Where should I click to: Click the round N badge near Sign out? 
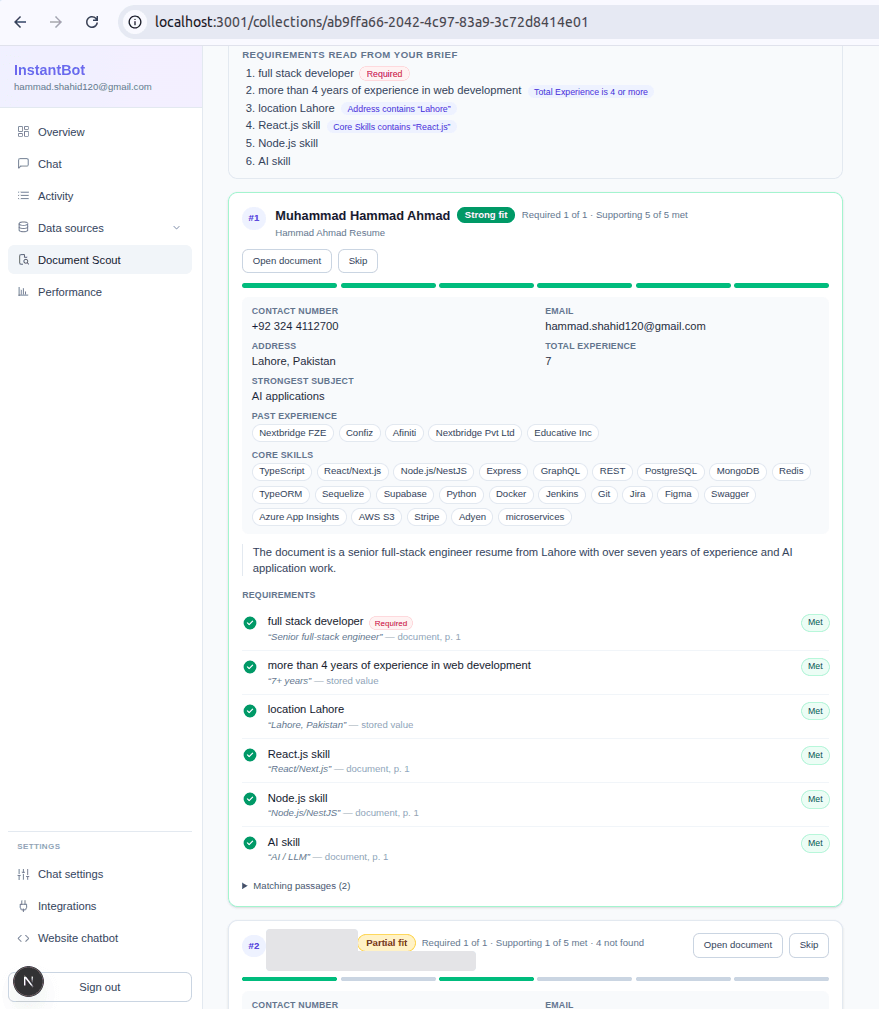(x=28, y=981)
